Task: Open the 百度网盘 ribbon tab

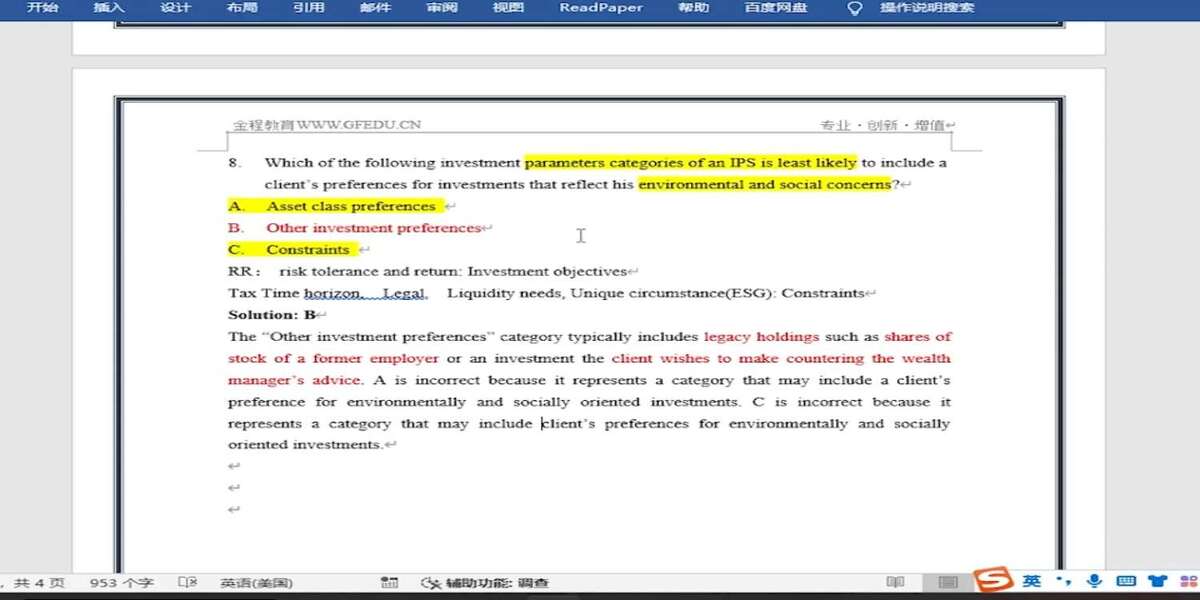Action: 776,8
